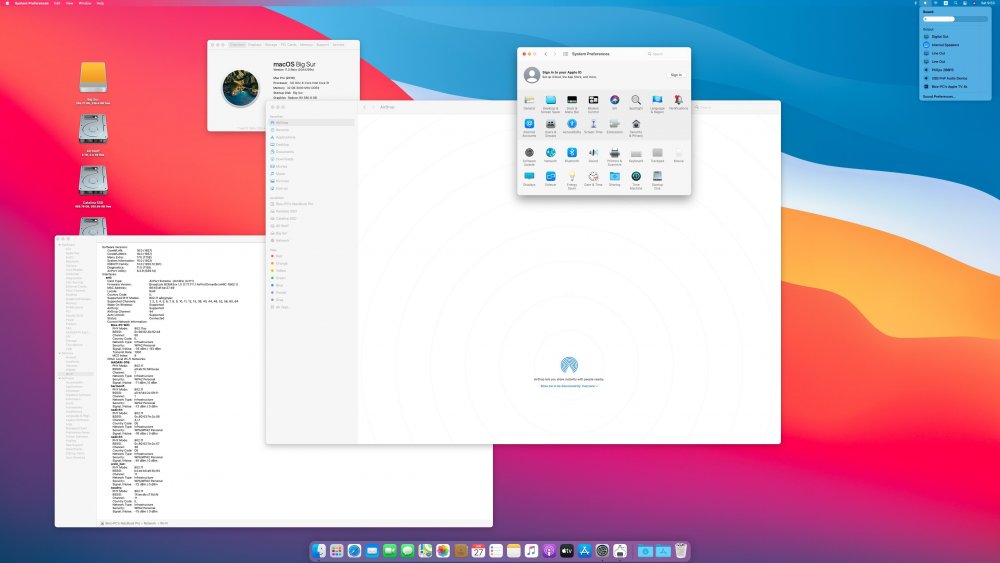This screenshot has width=1000, height=563.
Task: Open the Spotlight preference pane
Action: pyautogui.click(x=636, y=103)
